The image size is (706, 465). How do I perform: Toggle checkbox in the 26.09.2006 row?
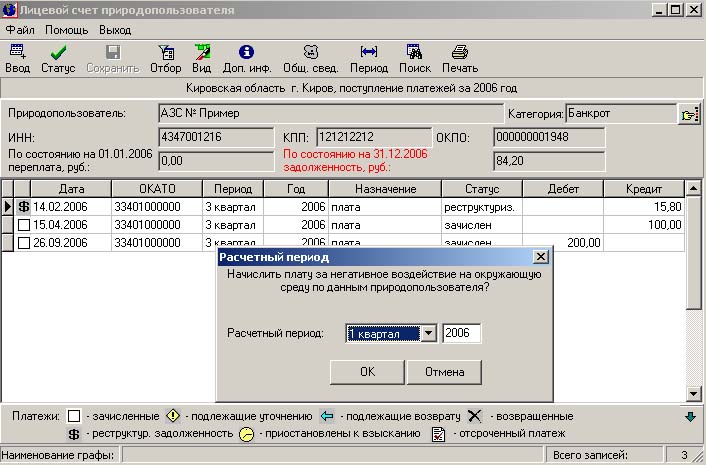pos(24,243)
